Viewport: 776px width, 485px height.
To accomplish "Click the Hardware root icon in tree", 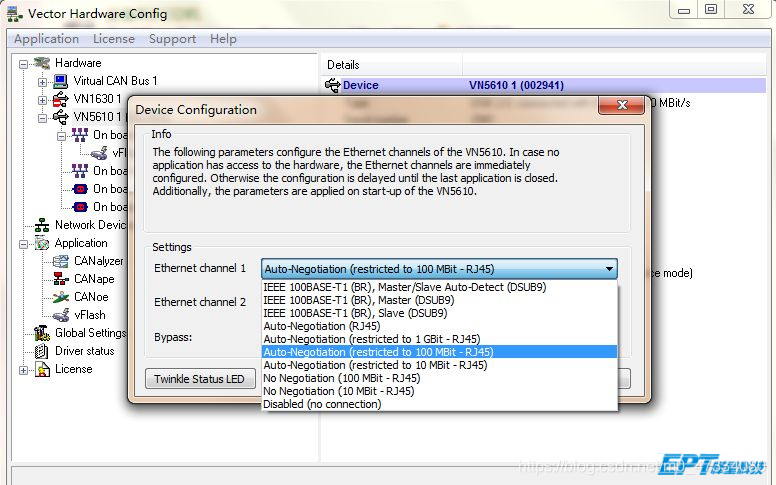I will click(42, 63).
